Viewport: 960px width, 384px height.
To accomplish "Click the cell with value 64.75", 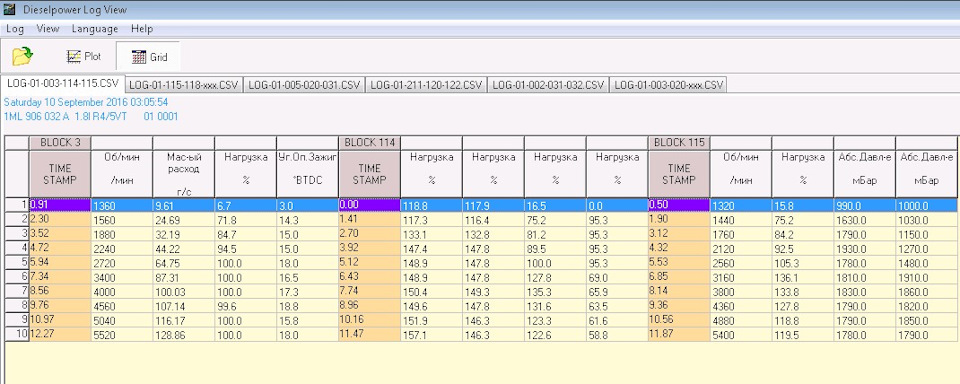I will pyautogui.click(x=184, y=263).
